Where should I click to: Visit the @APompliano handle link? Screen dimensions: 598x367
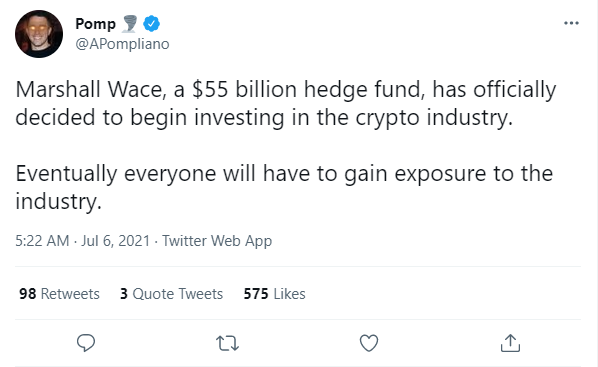122,44
